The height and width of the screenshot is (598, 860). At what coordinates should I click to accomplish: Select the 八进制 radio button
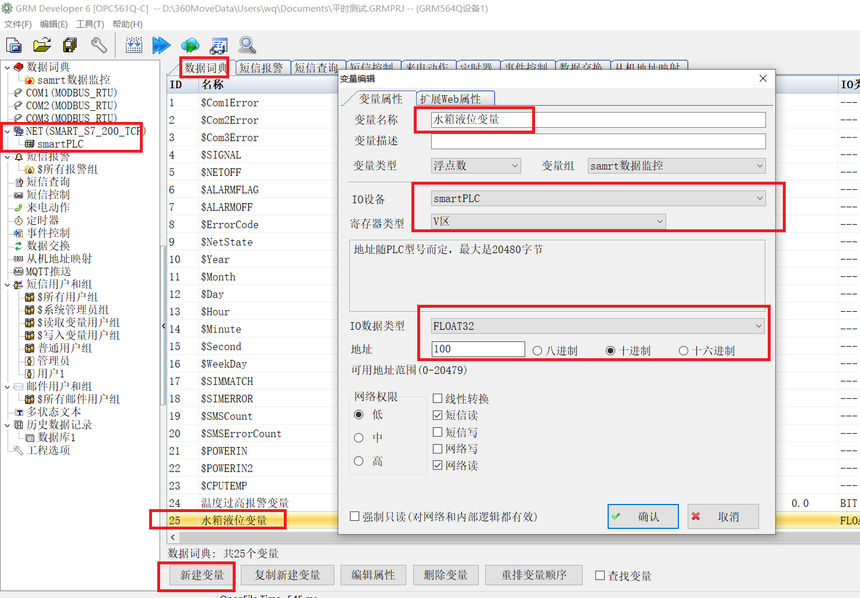538,351
